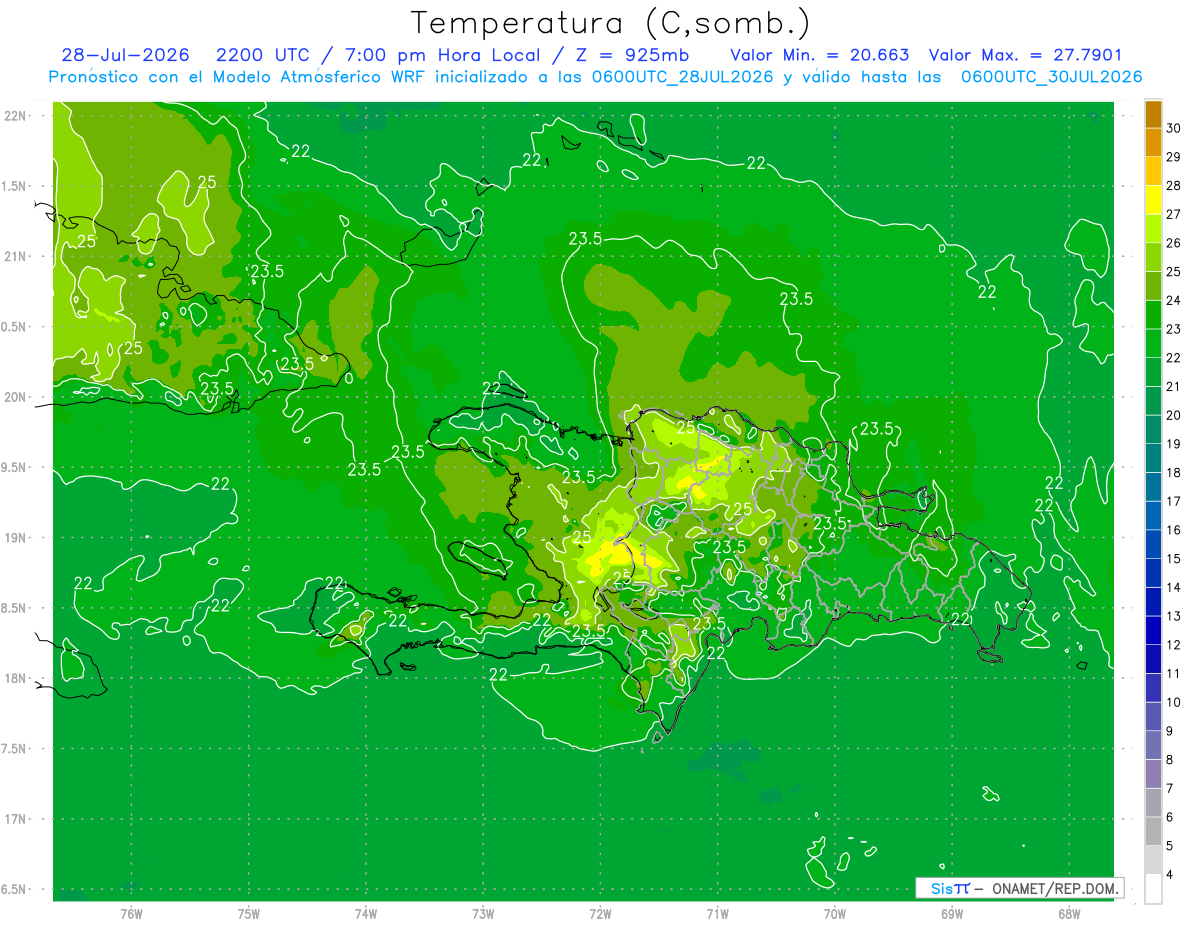
Task: Click valid-until time "0600UTC_30JUL2026"
Action: [x=1051, y=77]
